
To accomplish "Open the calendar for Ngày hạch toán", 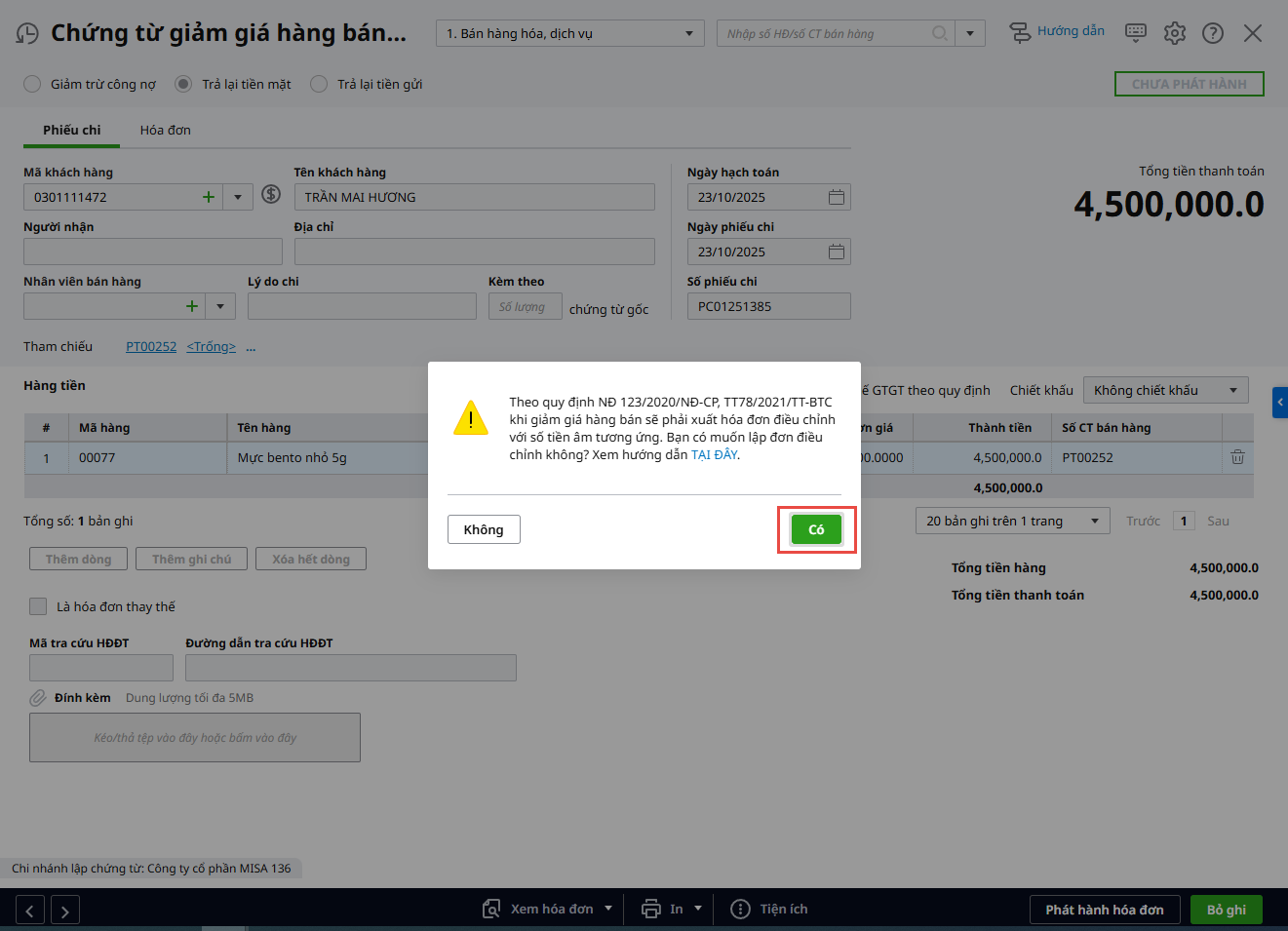I will coord(836,197).
